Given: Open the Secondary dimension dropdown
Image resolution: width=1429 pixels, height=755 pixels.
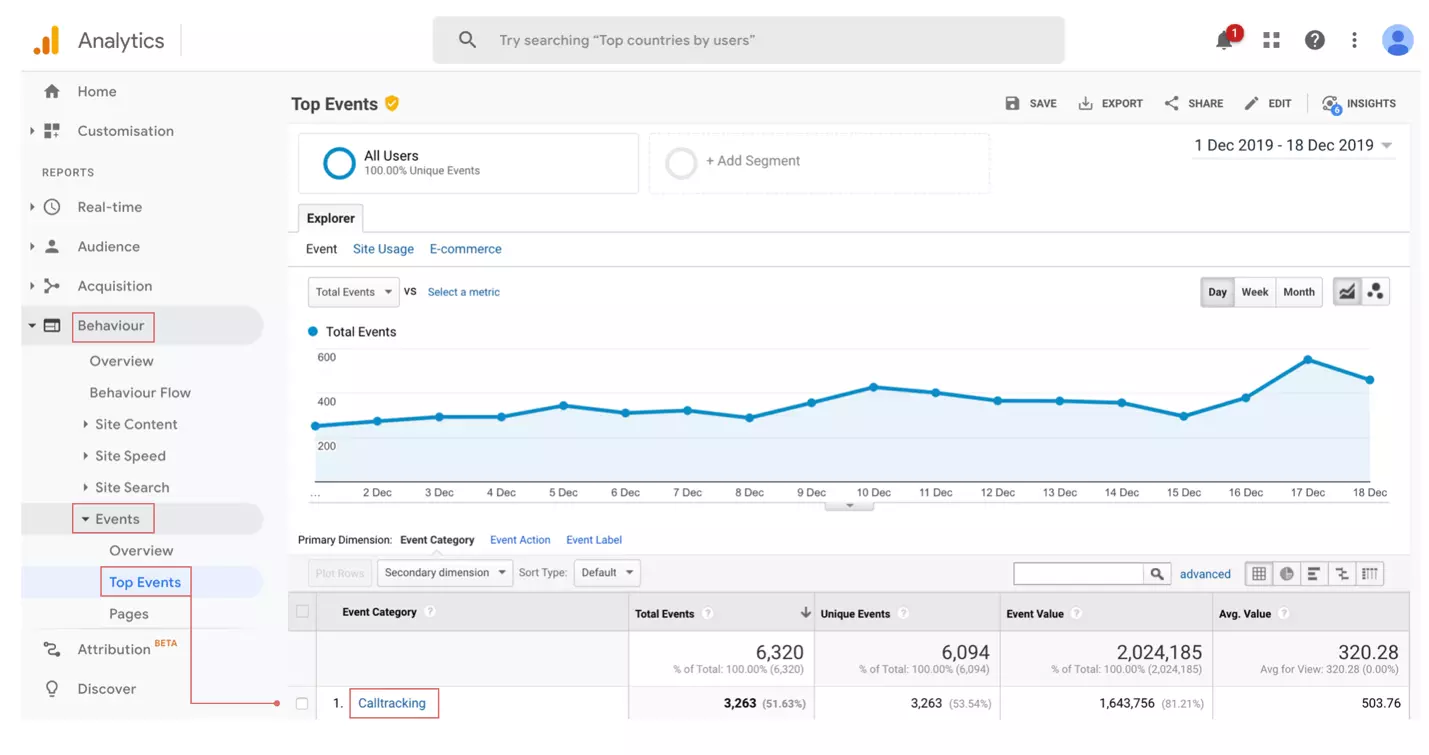Looking at the screenshot, I should point(443,573).
